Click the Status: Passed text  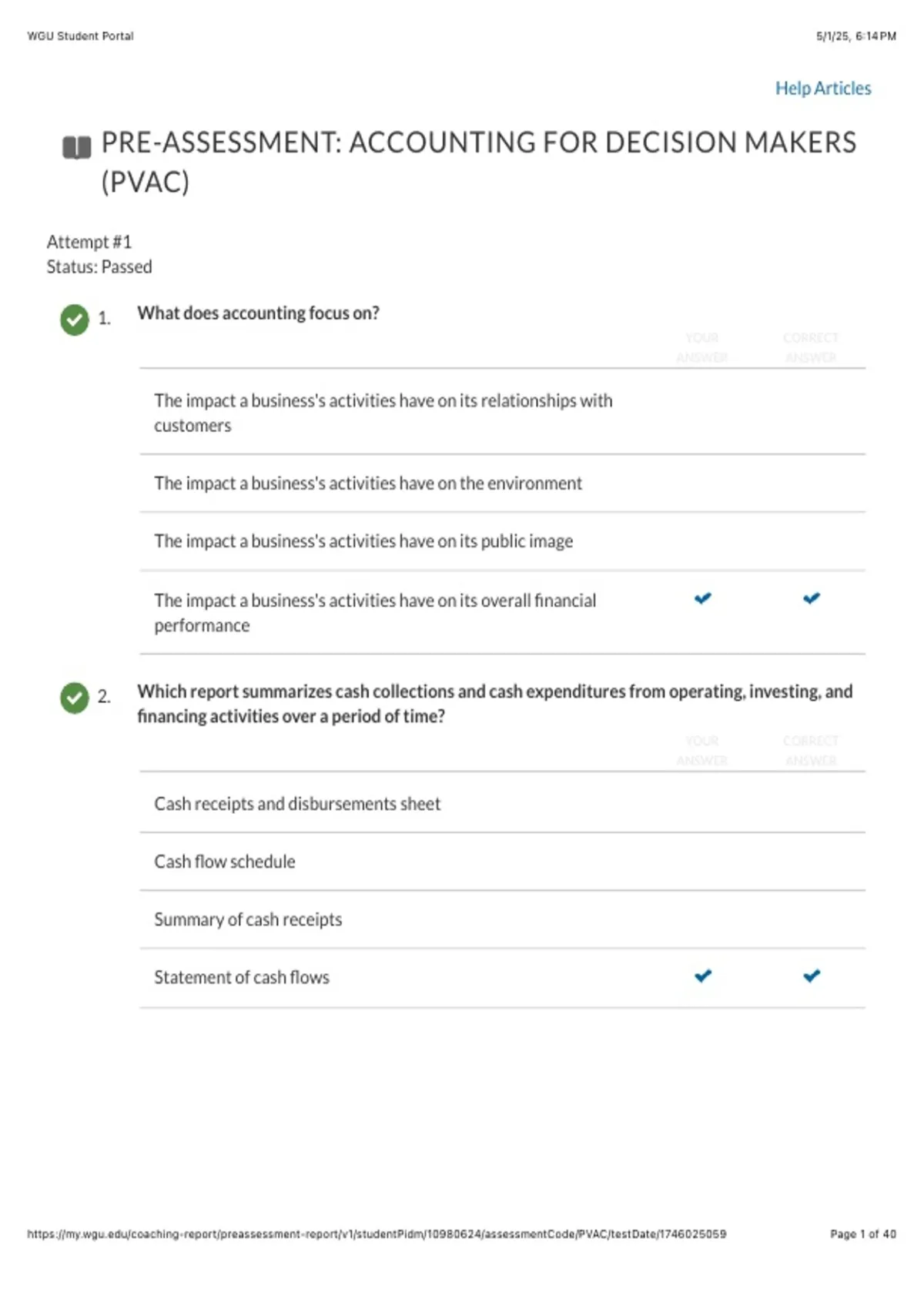(x=99, y=267)
